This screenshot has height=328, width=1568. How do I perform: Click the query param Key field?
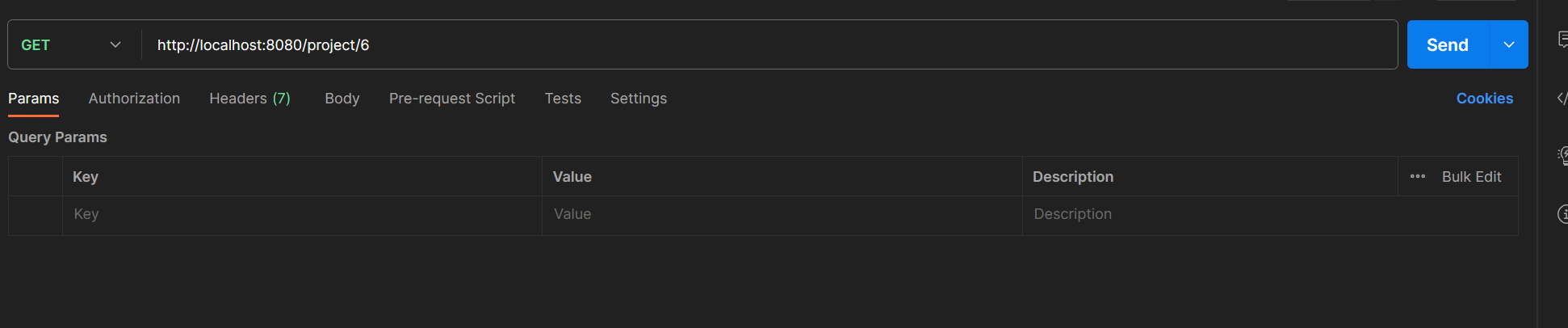[299, 214]
